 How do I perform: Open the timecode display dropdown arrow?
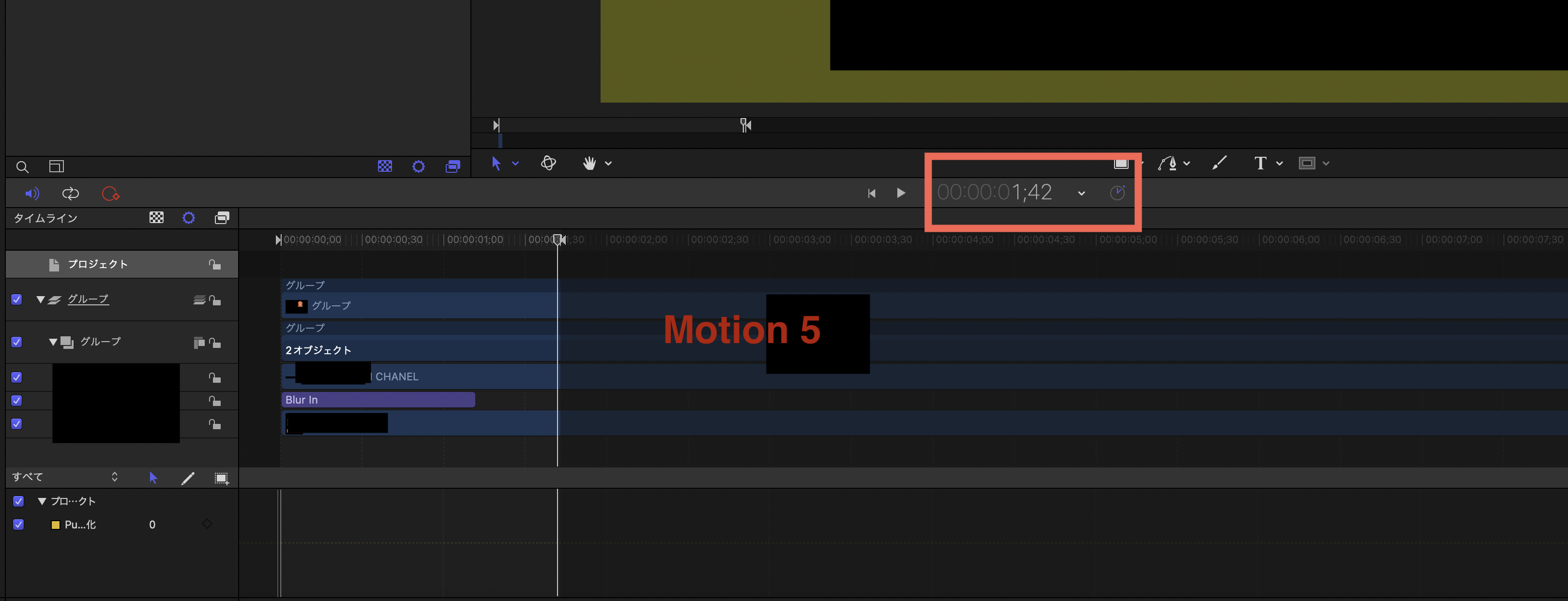click(x=1081, y=193)
